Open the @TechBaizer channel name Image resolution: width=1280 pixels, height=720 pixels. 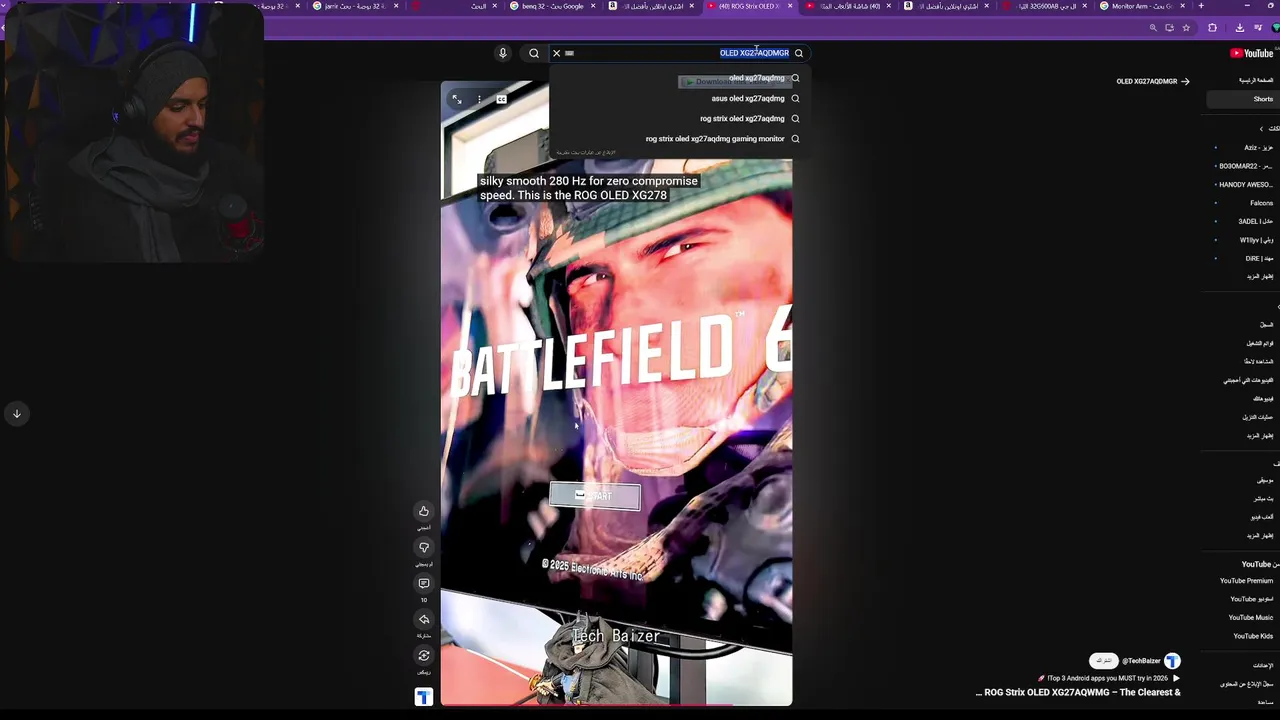coord(1141,661)
